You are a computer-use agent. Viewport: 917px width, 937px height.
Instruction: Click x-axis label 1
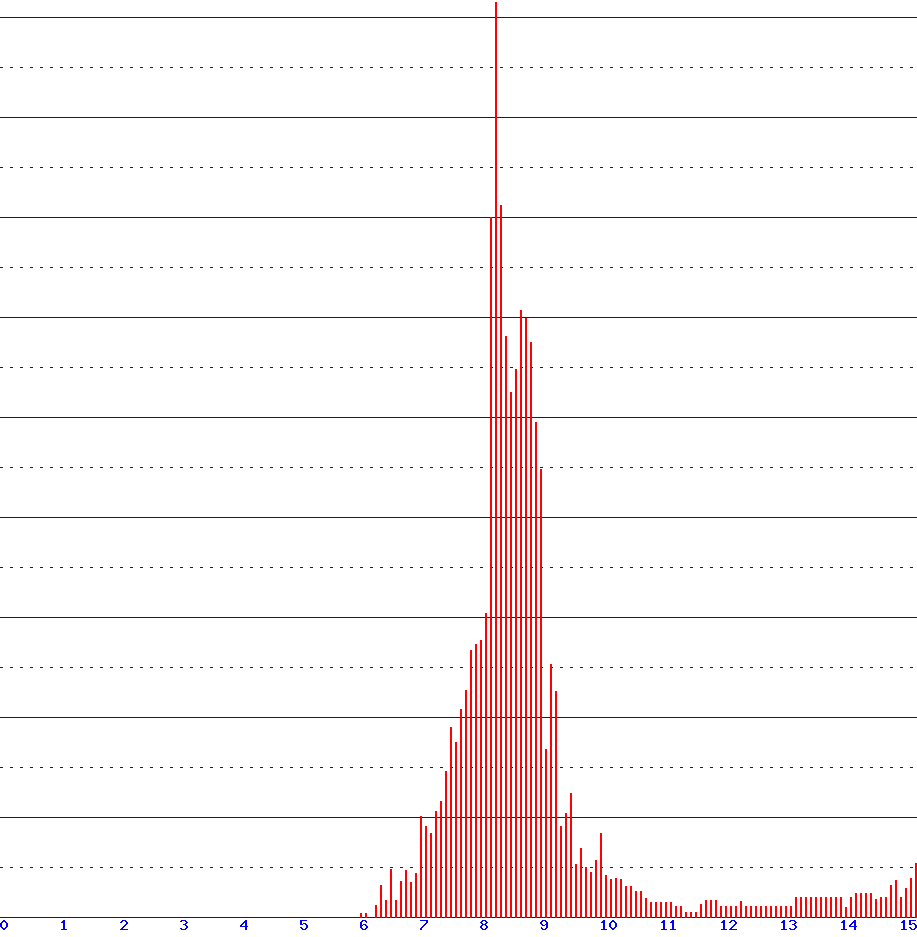click(x=64, y=926)
